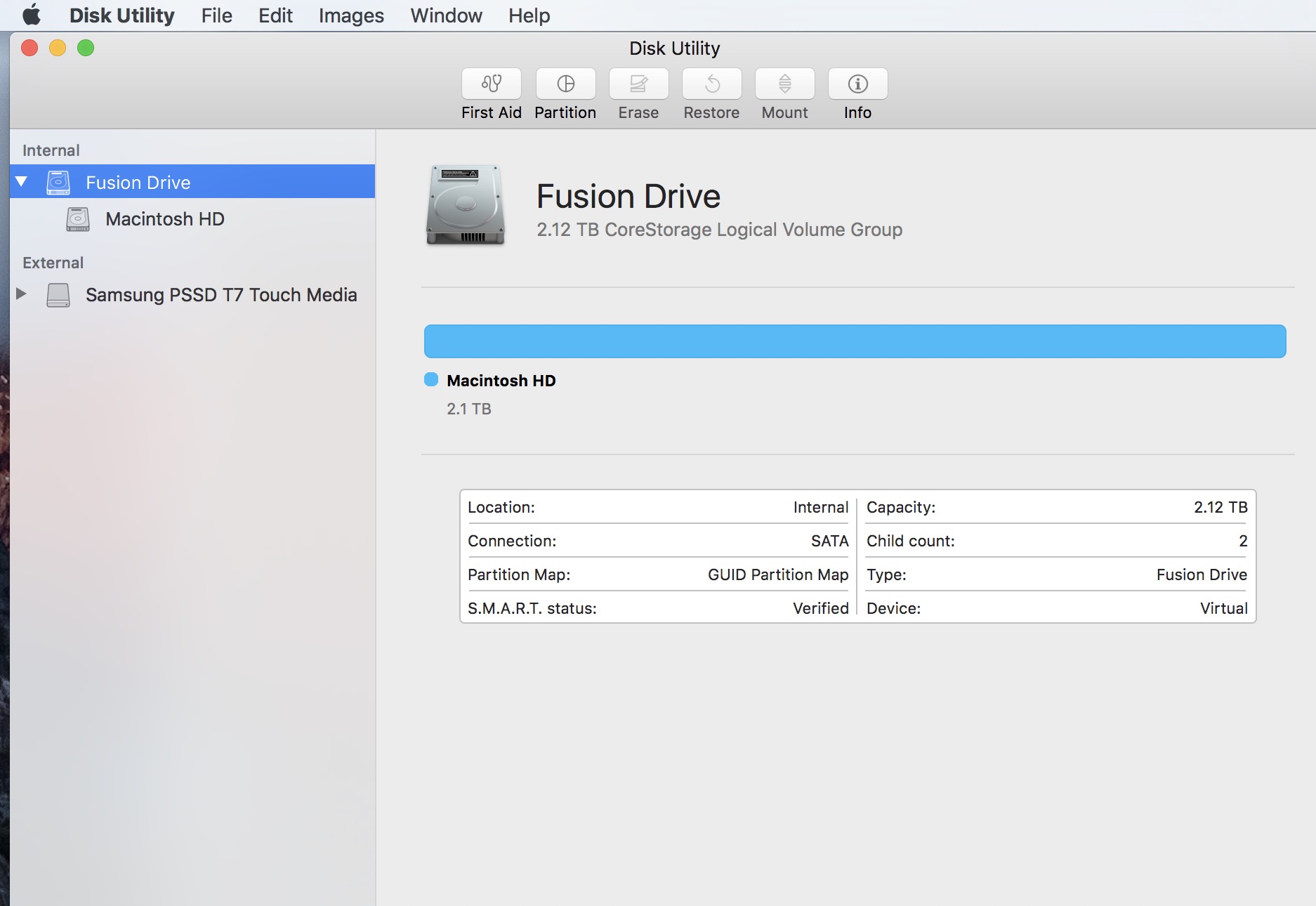Collapse the Fusion Drive disclosure triangle

pos(22,182)
